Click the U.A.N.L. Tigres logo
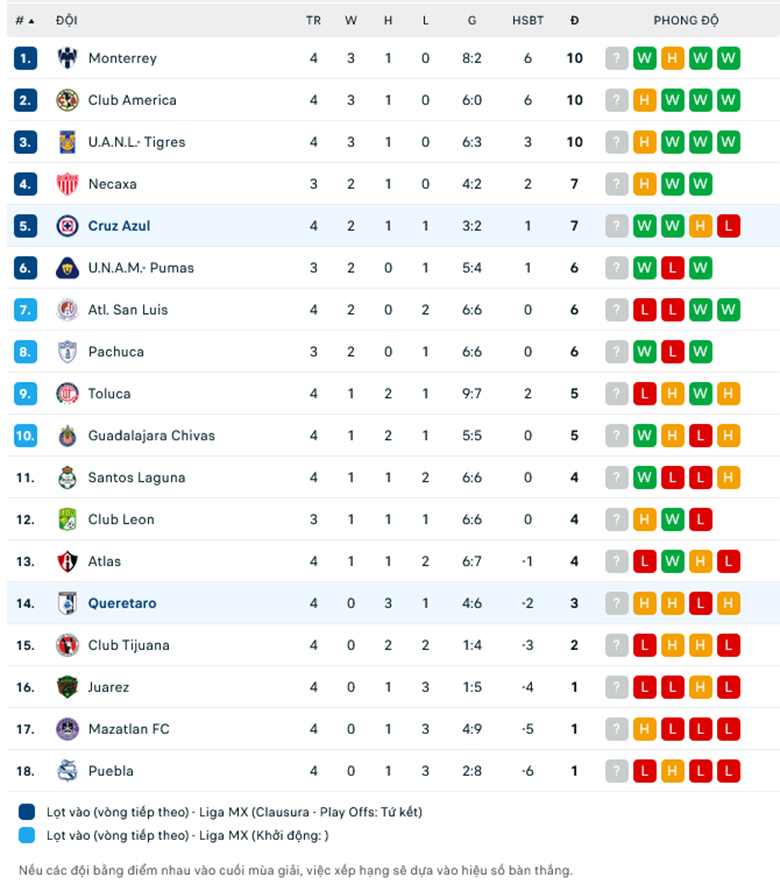This screenshot has width=780, height=891. pos(66,142)
